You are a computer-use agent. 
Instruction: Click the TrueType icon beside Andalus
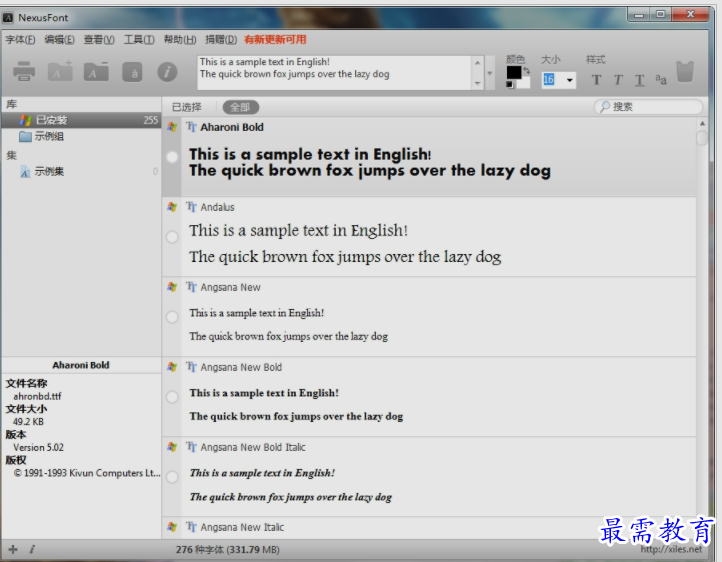(192, 207)
